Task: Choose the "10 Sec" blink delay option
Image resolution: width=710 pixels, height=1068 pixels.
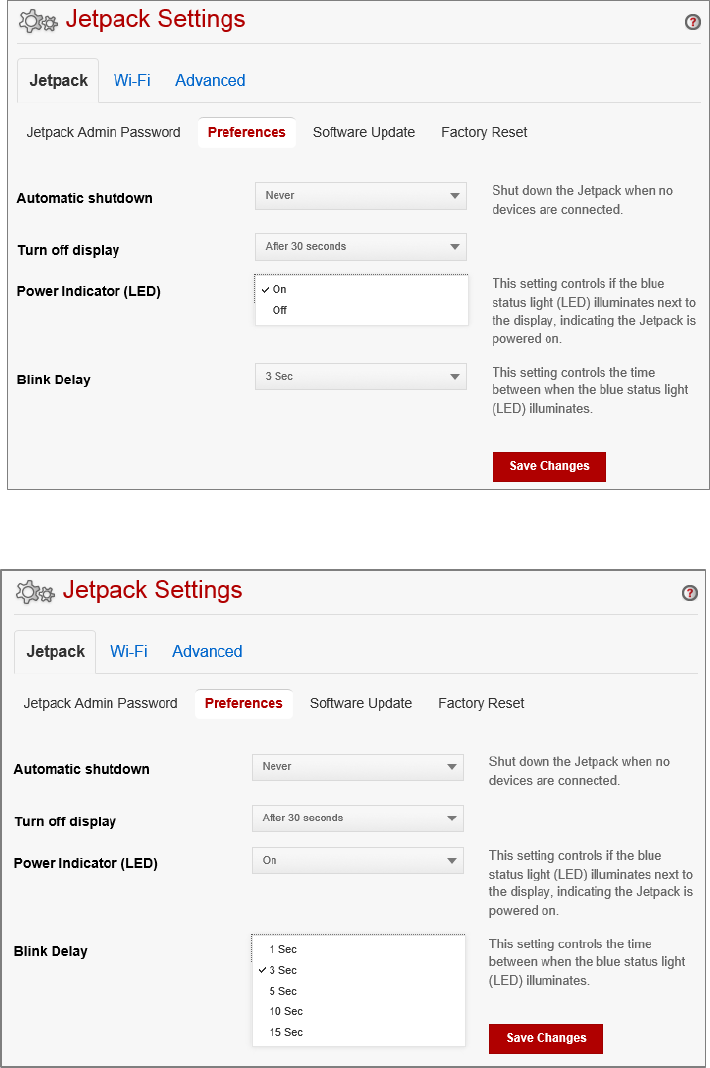Action: [286, 1011]
